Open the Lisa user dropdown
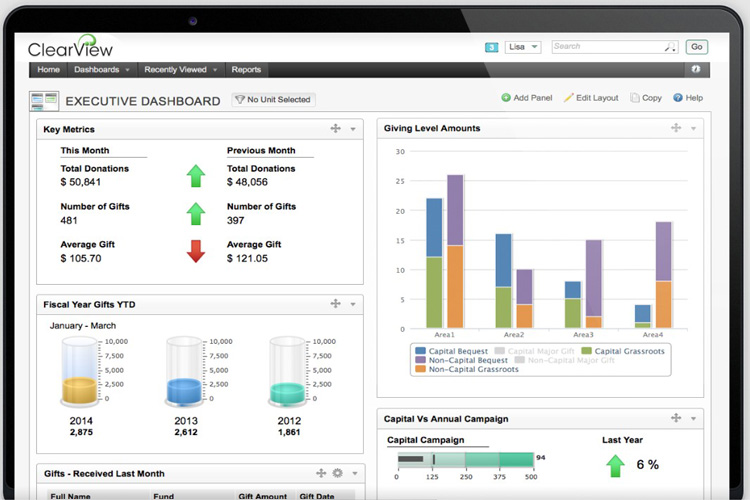This screenshot has width=750, height=500. pyautogui.click(x=523, y=47)
